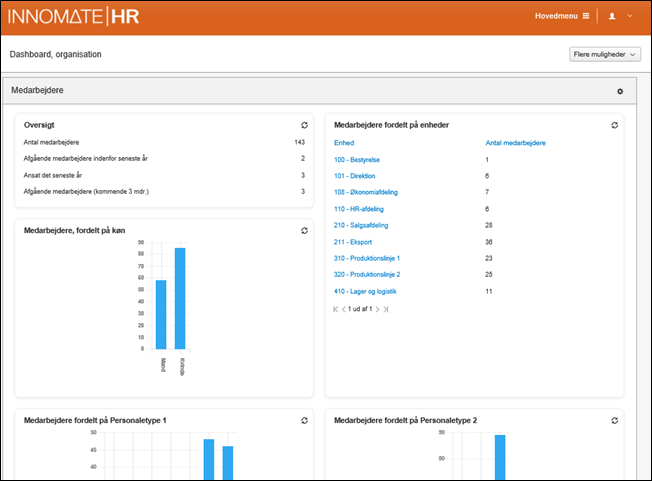Refresh Medarbejdere fordelt på Personaletype 2 chart
This screenshot has height=481, width=652.
point(614,421)
